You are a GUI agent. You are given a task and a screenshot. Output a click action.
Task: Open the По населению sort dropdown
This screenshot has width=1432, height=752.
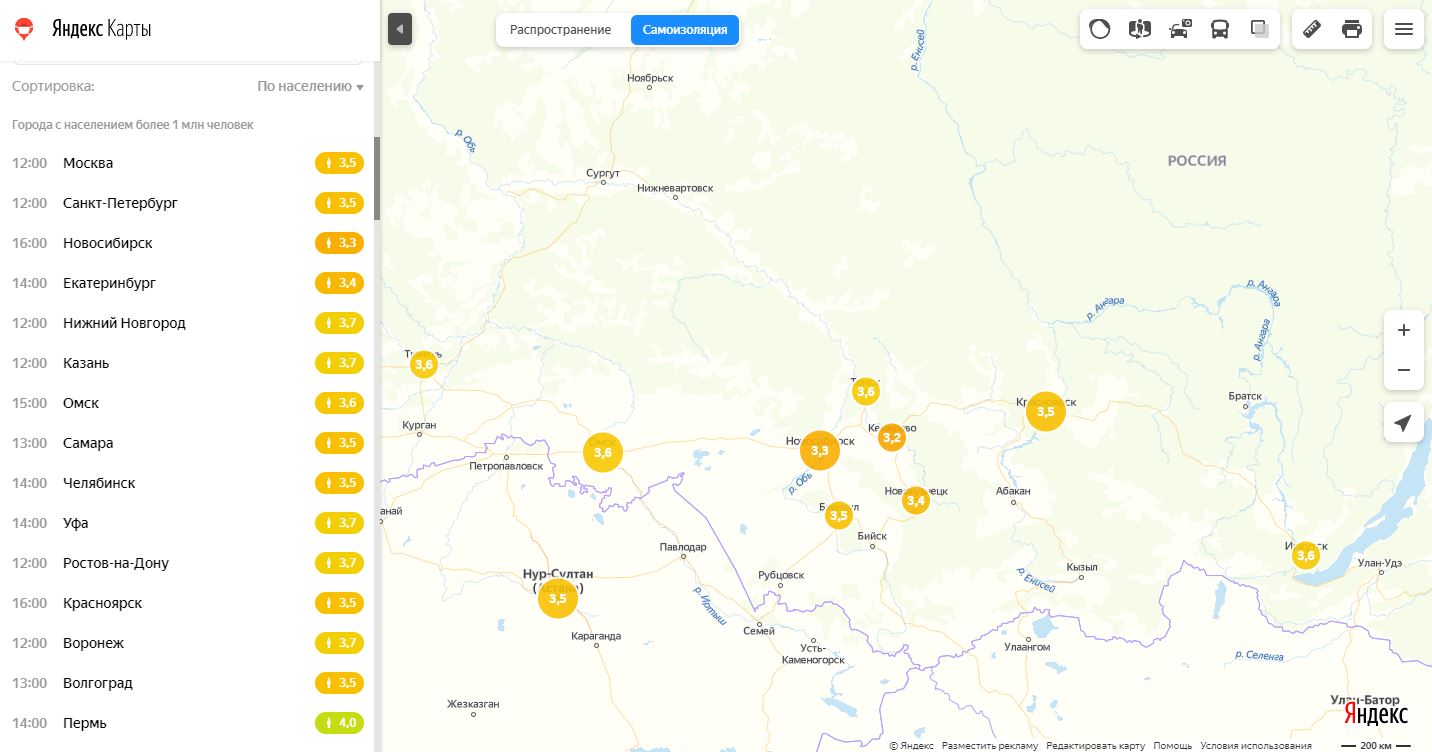(310, 87)
